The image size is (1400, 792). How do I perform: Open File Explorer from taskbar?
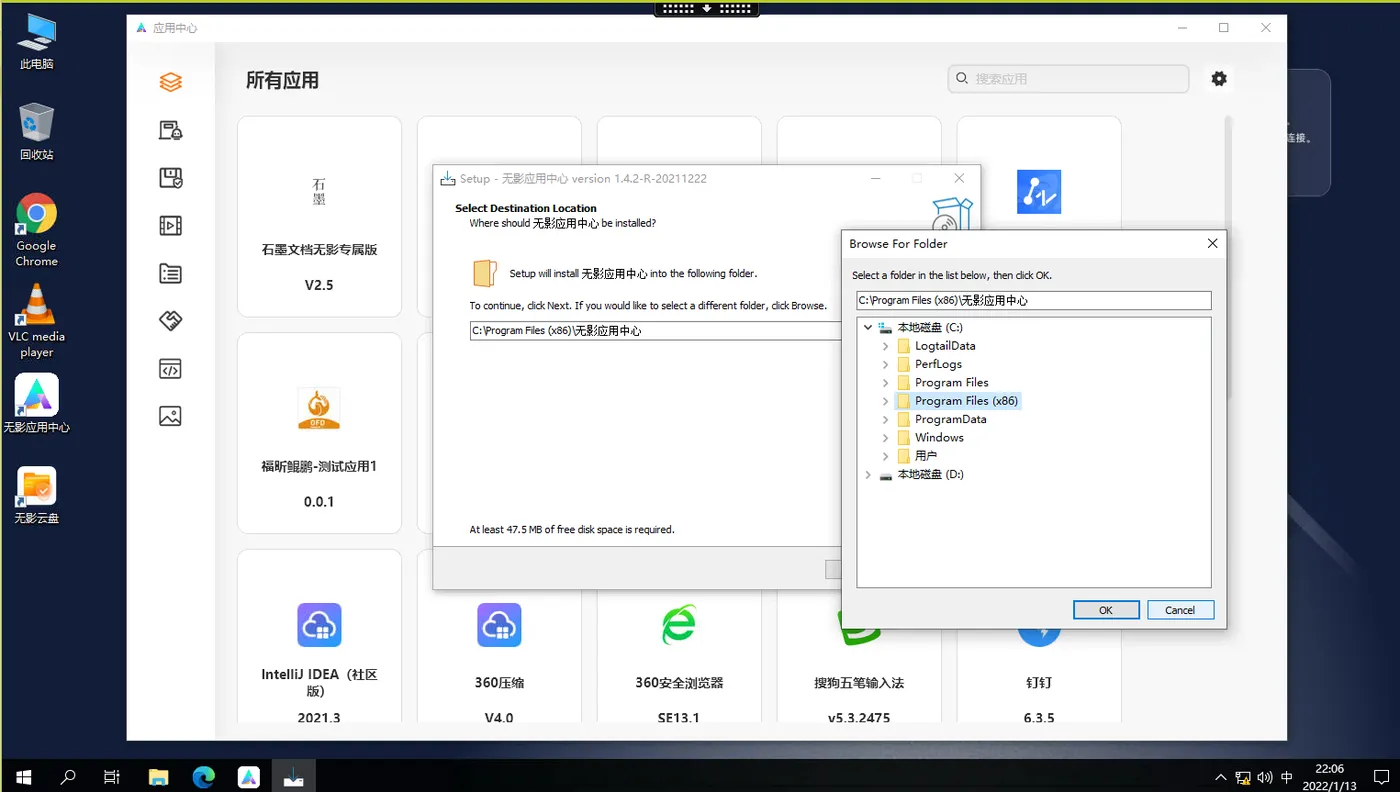pos(158,776)
